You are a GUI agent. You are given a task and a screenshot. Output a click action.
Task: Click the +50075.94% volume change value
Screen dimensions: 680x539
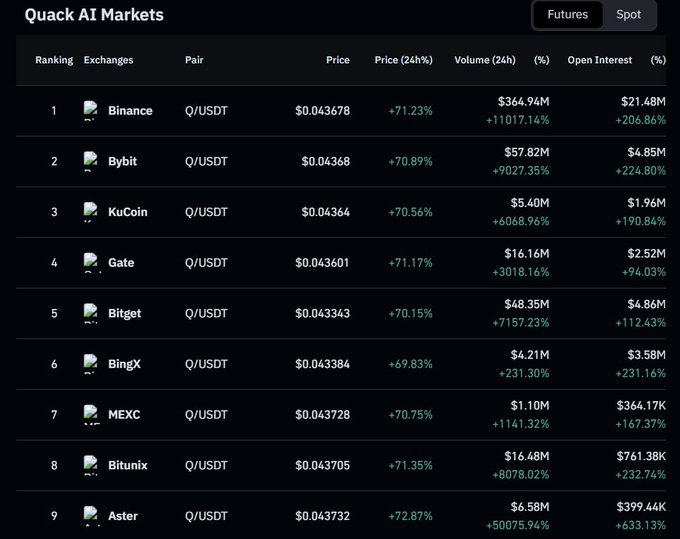coord(517,526)
